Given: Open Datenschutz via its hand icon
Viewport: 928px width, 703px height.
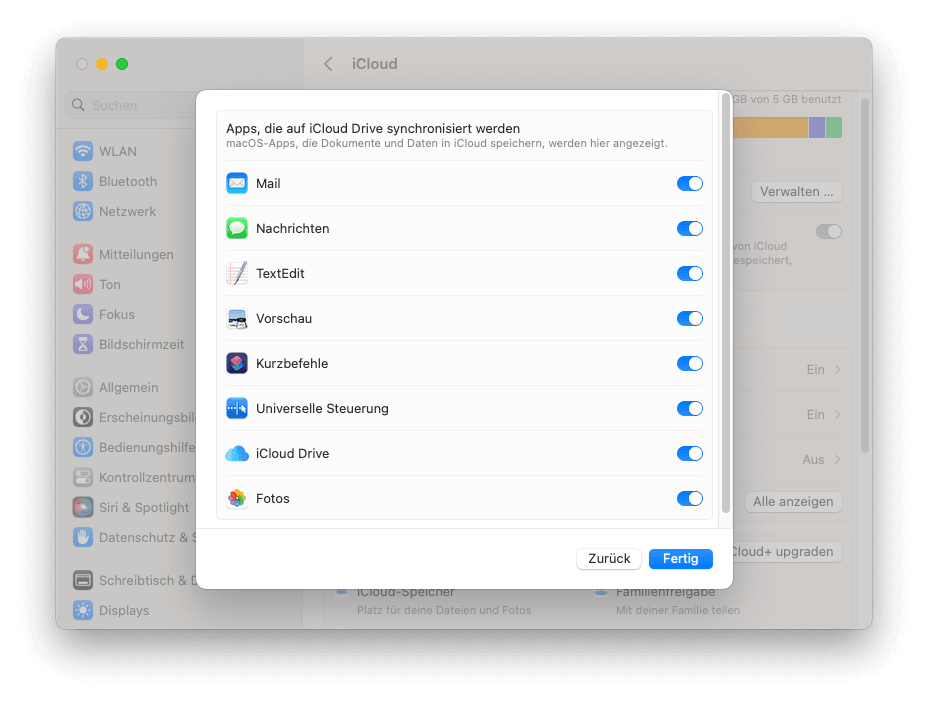Looking at the screenshot, I should (x=83, y=537).
